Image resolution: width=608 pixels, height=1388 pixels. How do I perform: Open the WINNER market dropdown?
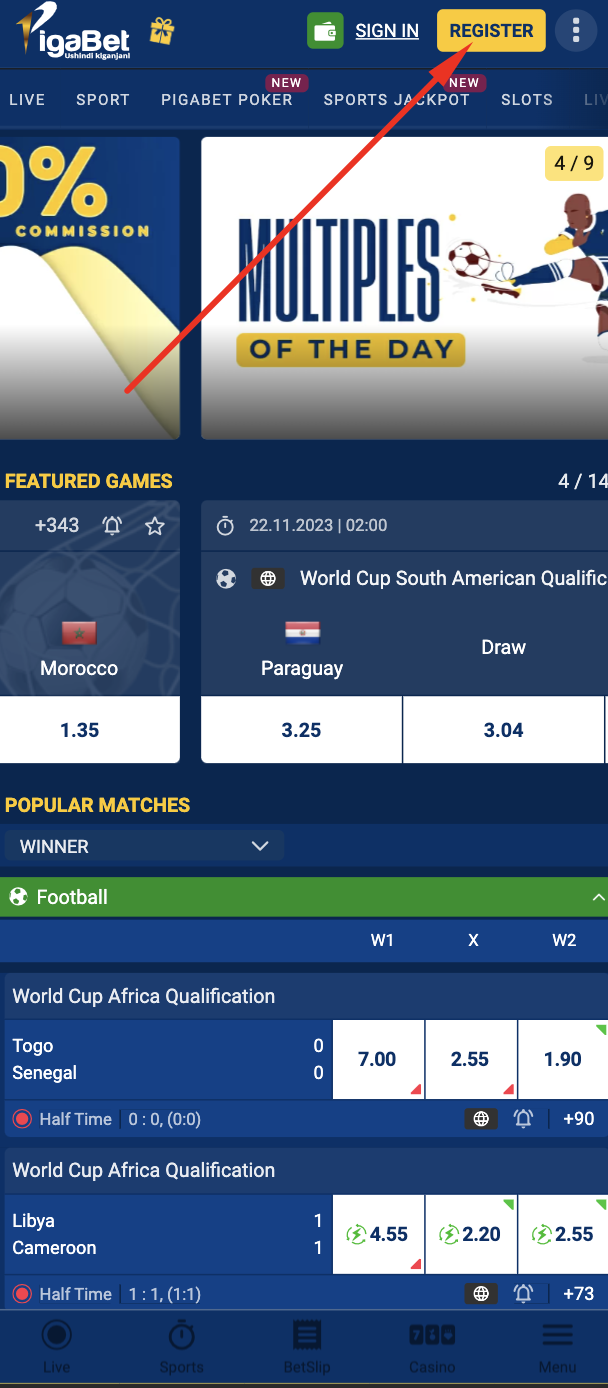144,846
